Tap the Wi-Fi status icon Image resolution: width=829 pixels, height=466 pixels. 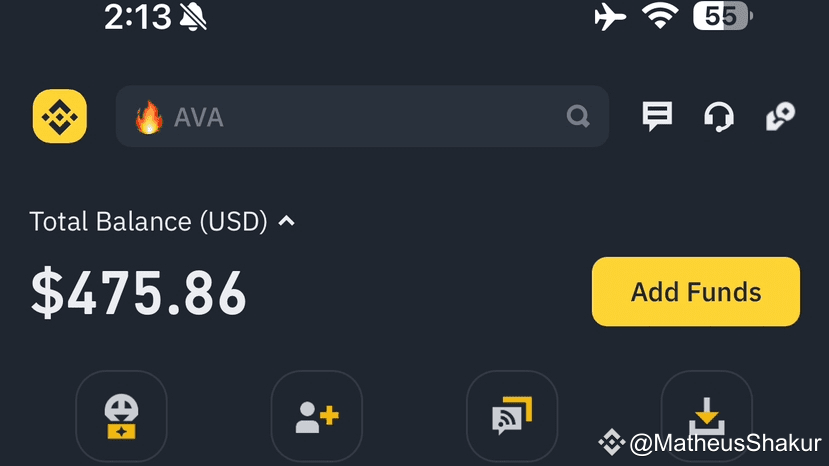click(660, 15)
